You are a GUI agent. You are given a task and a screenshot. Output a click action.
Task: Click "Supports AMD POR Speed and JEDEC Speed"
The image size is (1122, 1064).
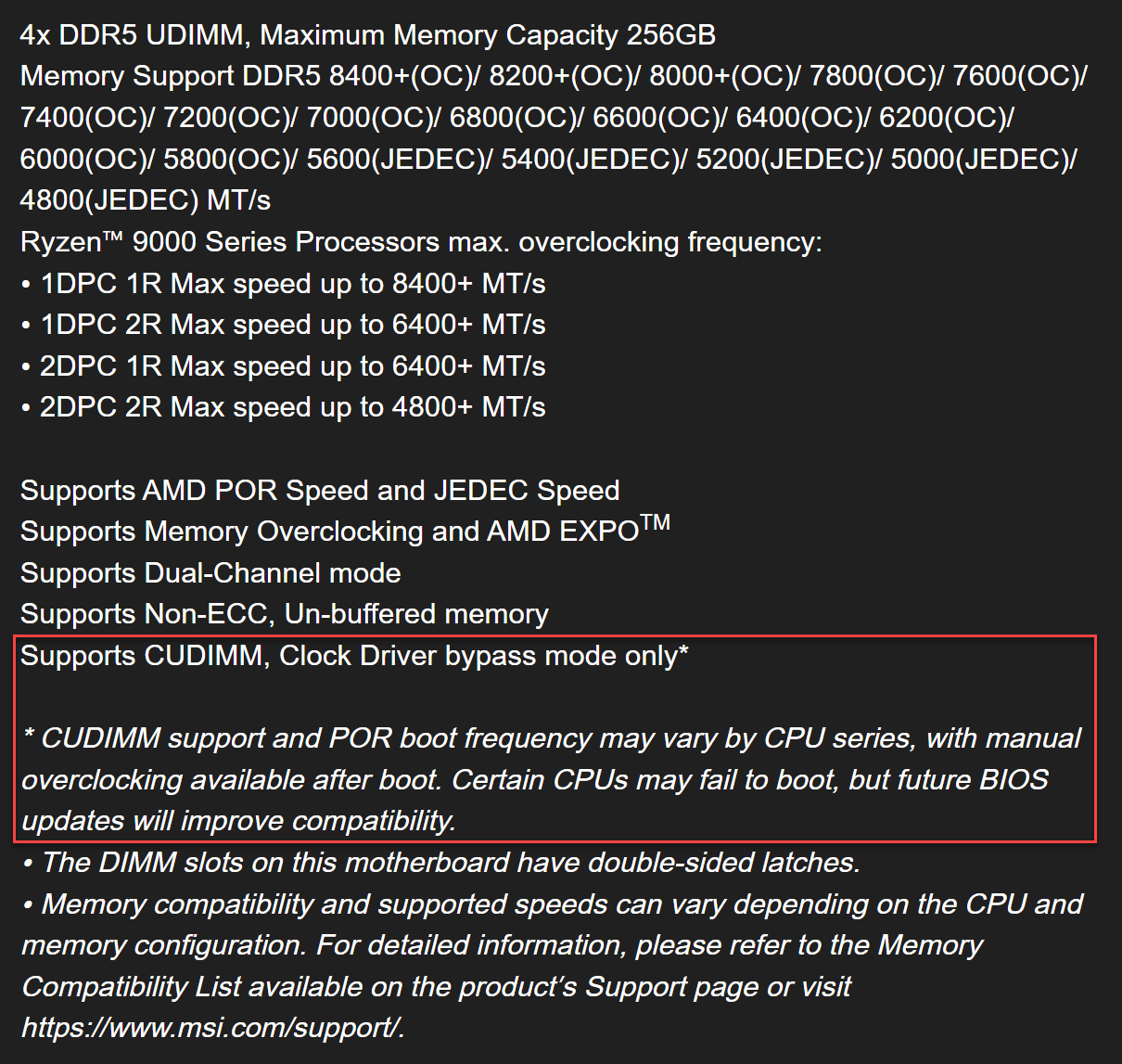[320, 491]
